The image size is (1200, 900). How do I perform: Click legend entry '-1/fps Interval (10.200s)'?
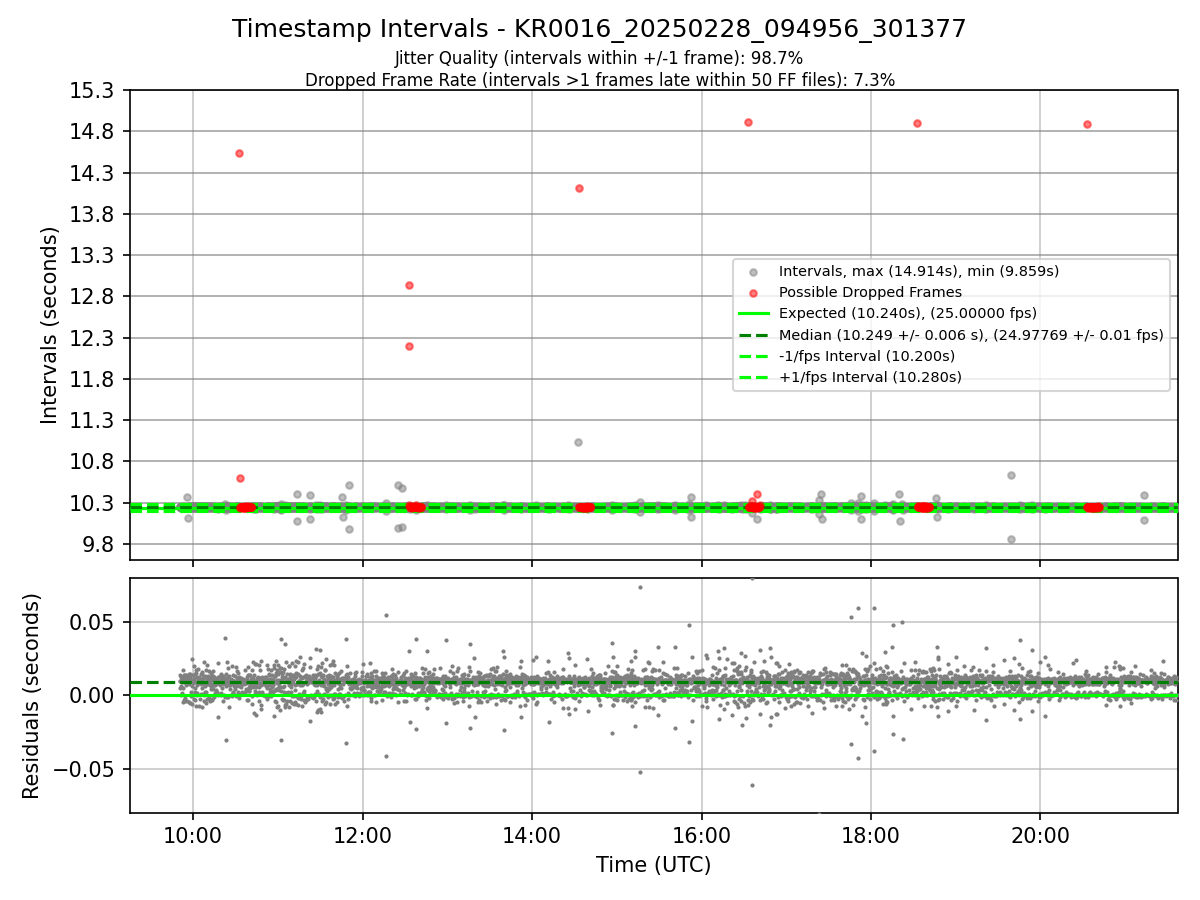[x=867, y=356]
